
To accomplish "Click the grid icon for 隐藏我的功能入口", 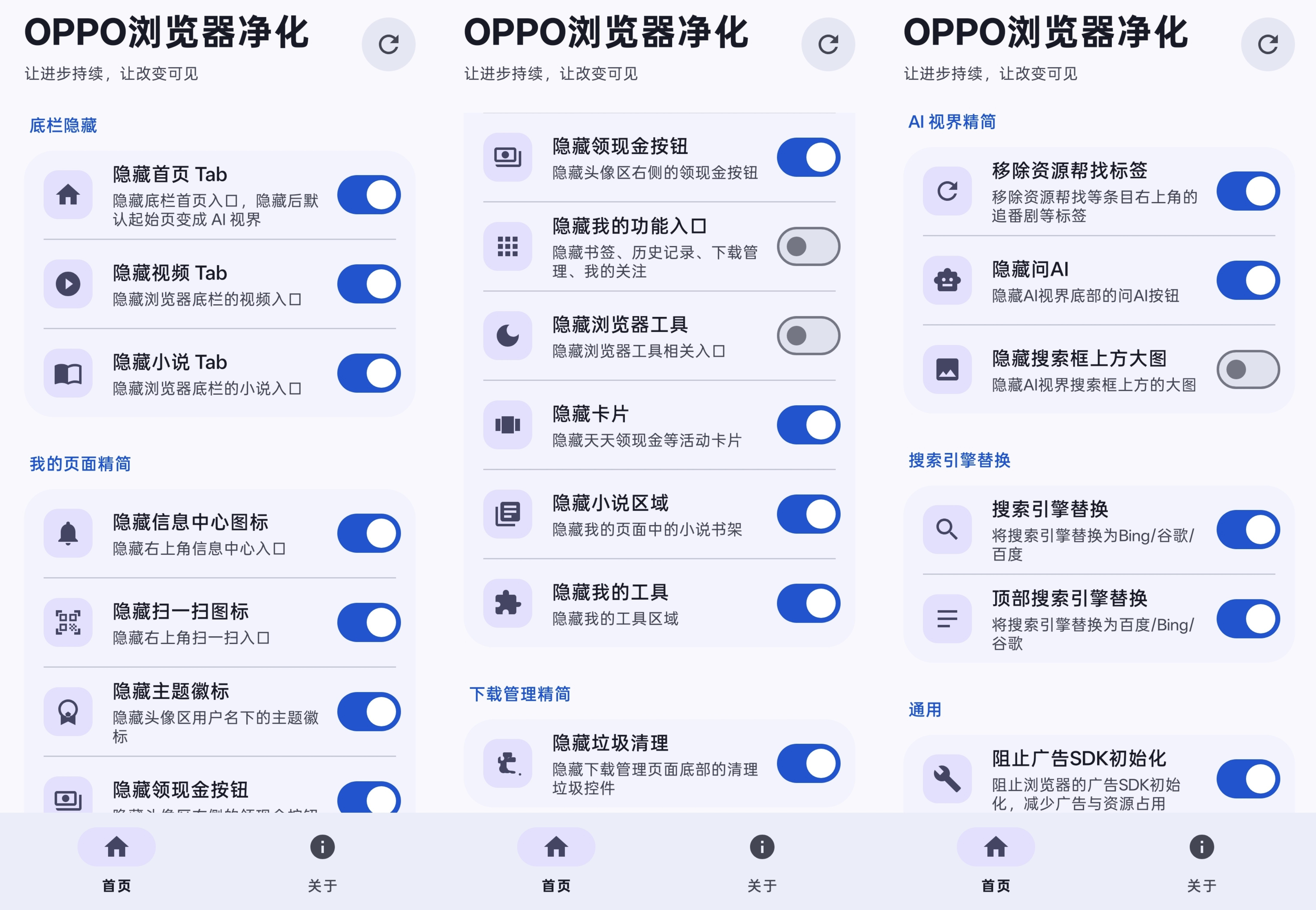I will [508, 246].
